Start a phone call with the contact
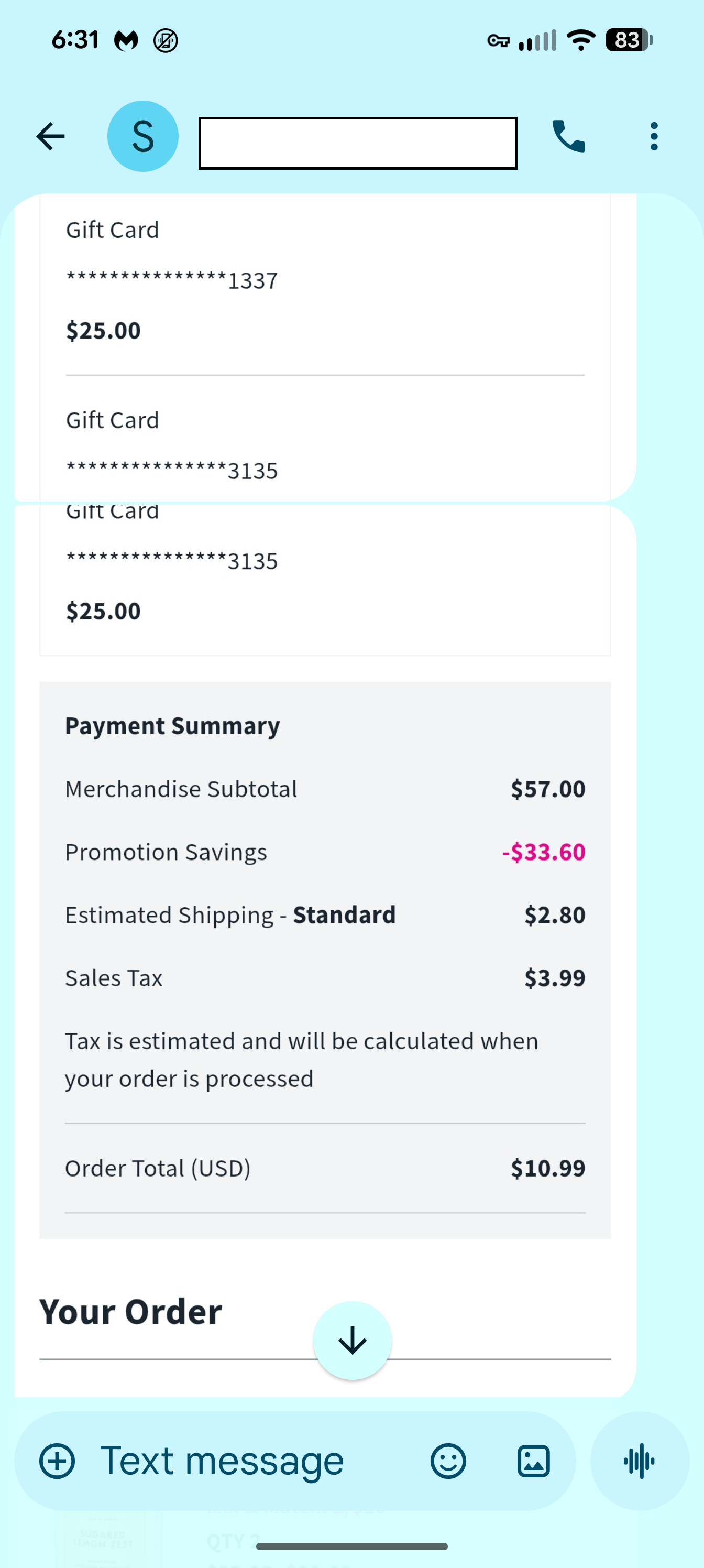This screenshot has width=704, height=1568. pyautogui.click(x=568, y=136)
